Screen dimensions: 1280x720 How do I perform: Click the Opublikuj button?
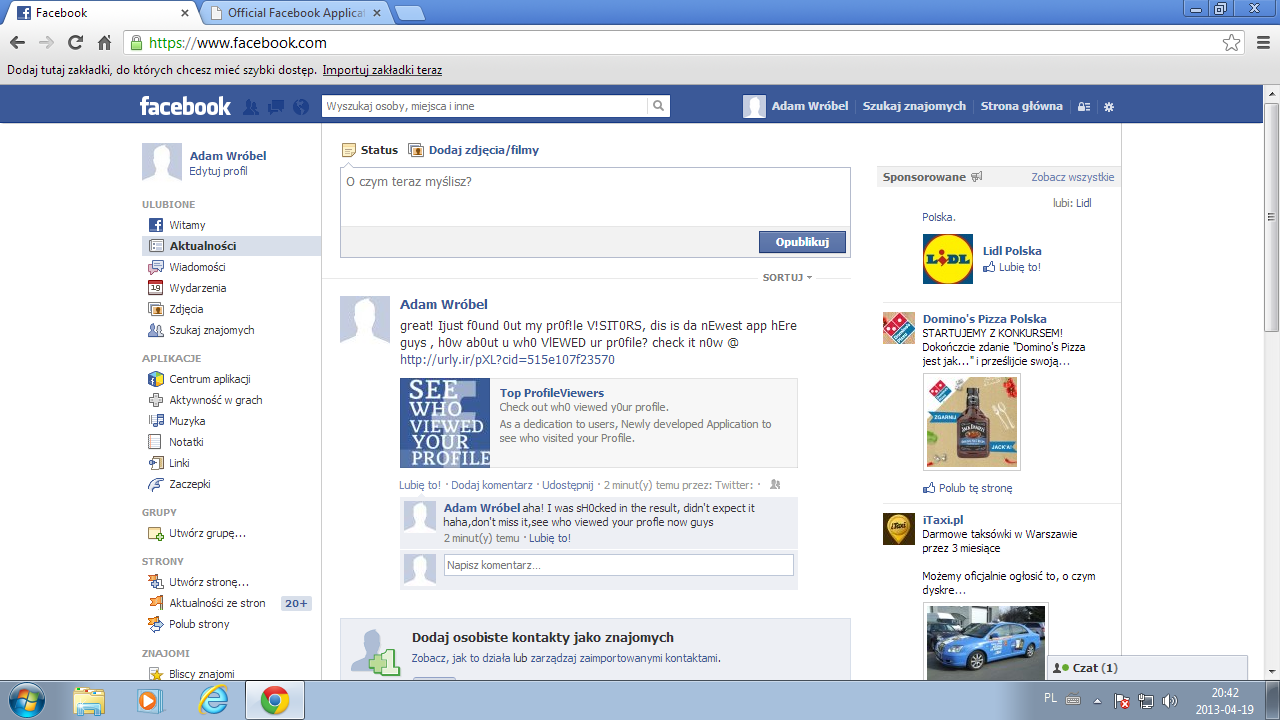coord(802,242)
